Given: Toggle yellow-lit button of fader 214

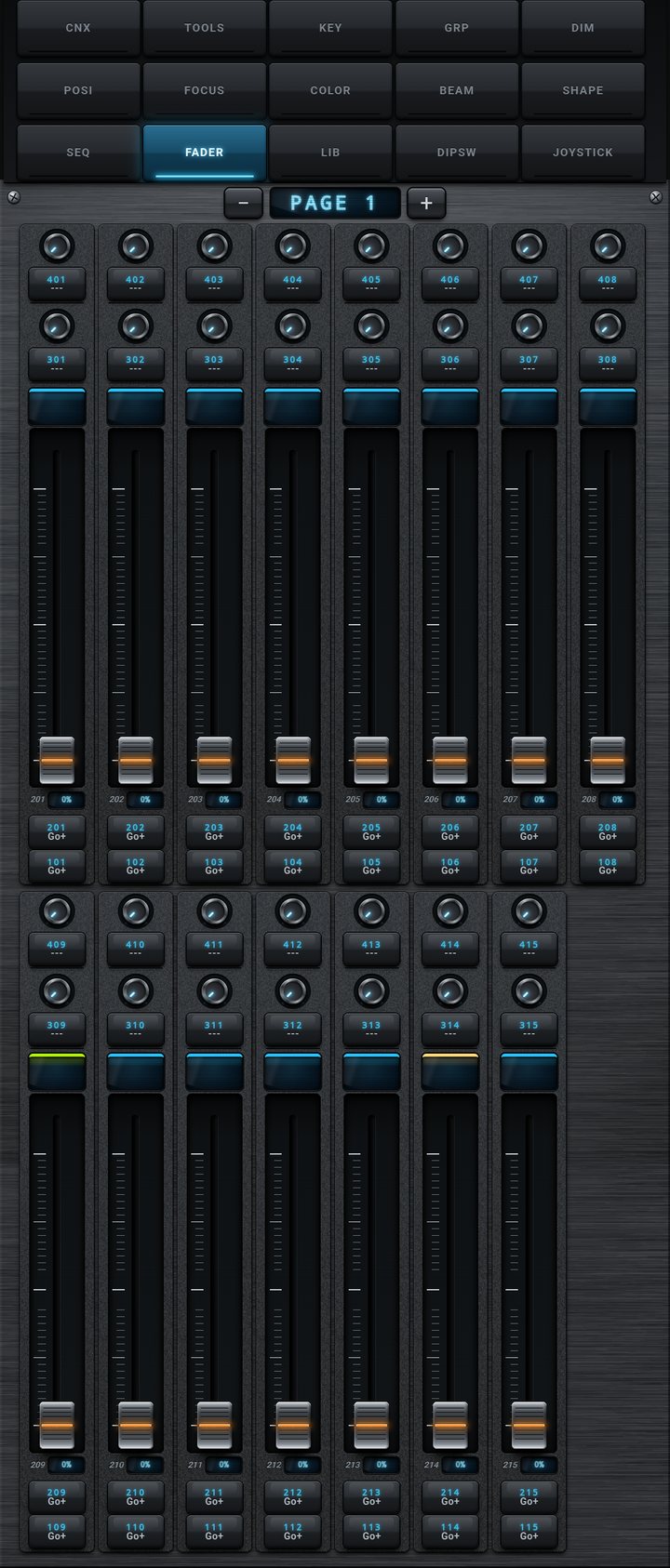Looking at the screenshot, I should 450,1071.
